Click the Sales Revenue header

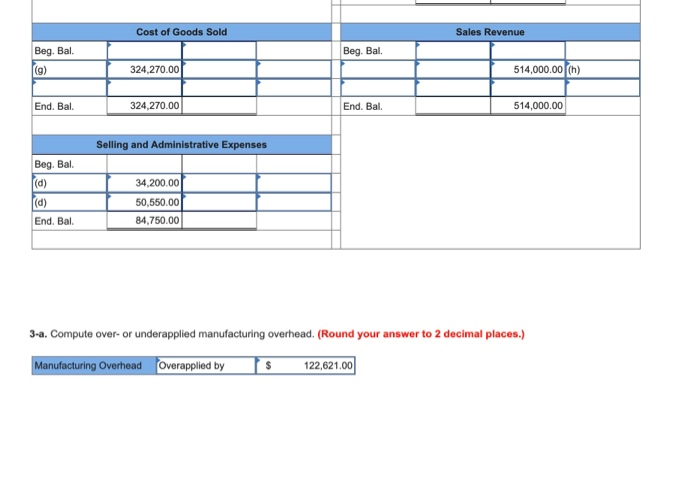click(490, 32)
